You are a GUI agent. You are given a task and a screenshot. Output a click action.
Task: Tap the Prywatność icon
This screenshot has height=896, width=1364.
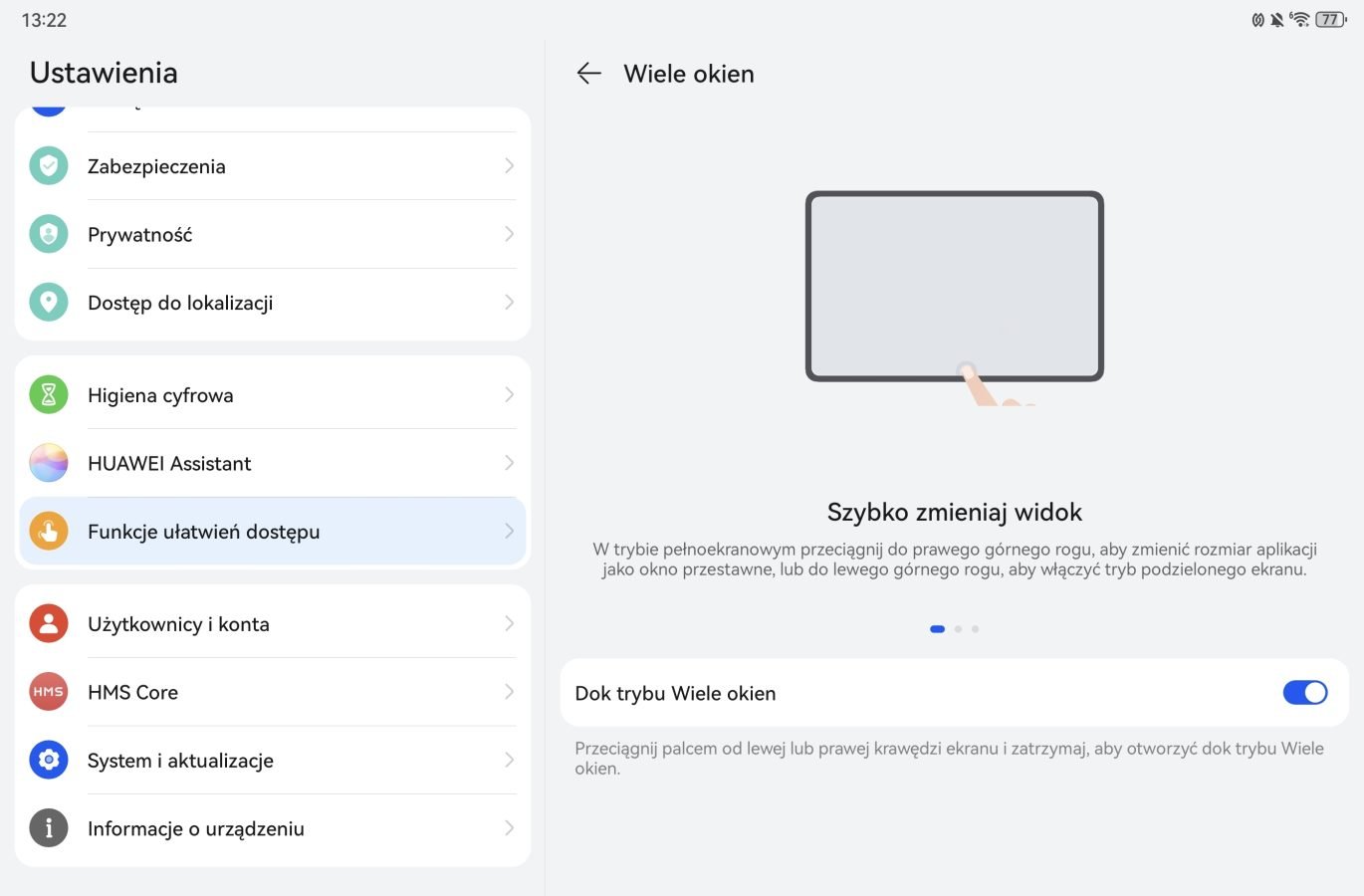pyautogui.click(x=49, y=234)
